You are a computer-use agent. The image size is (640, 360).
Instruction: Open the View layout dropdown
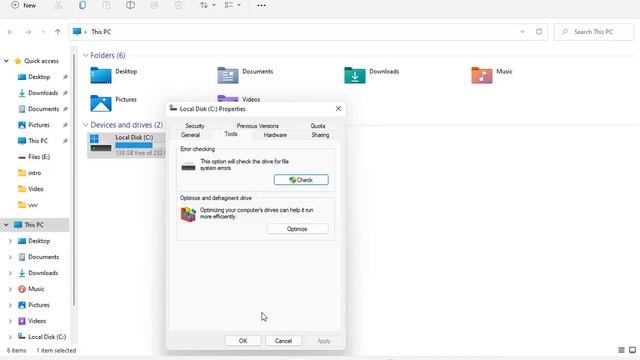tap(232, 5)
